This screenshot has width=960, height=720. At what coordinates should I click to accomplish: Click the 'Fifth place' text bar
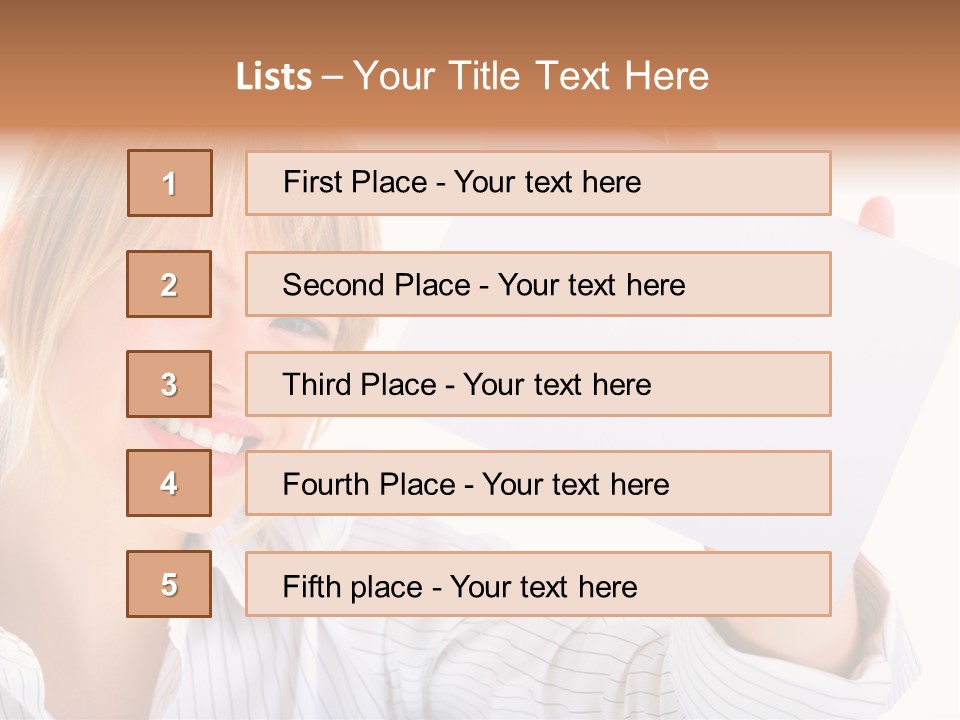[x=538, y=584]
